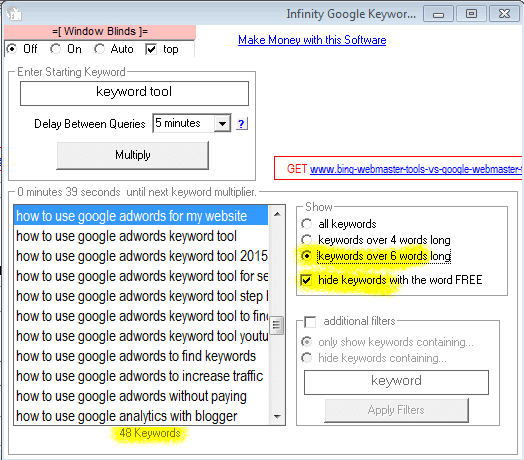Select the 'keyword tool step' keyword row
Image resolution: width=524 pixels, height=460 pixels.
pyautogui.click(x=141, y=296)
